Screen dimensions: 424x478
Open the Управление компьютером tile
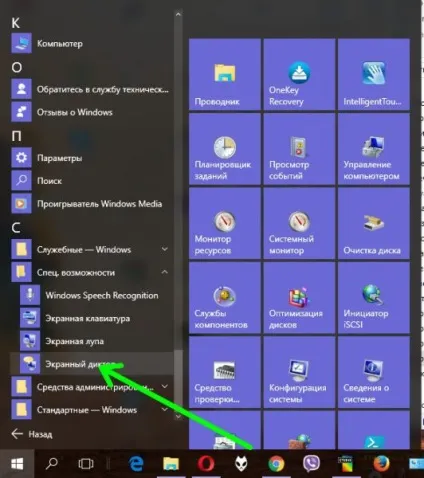tap(374, 149)
